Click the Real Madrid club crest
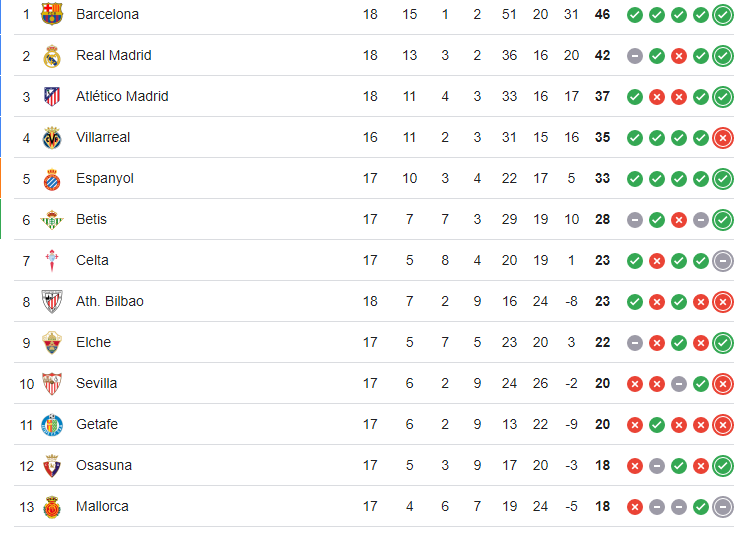 51,55
